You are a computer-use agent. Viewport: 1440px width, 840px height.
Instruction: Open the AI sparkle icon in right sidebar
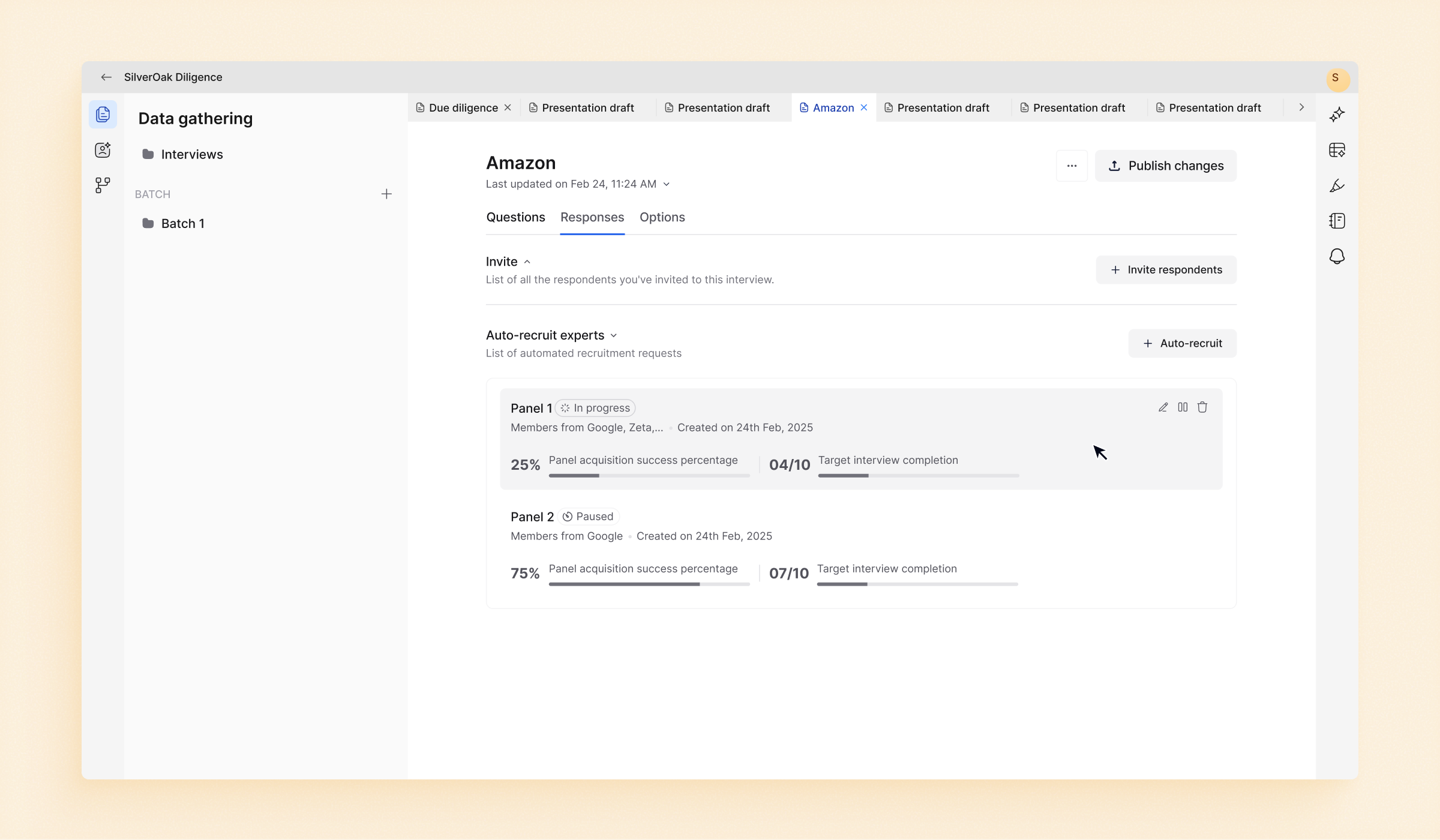tap(1337, 114)
